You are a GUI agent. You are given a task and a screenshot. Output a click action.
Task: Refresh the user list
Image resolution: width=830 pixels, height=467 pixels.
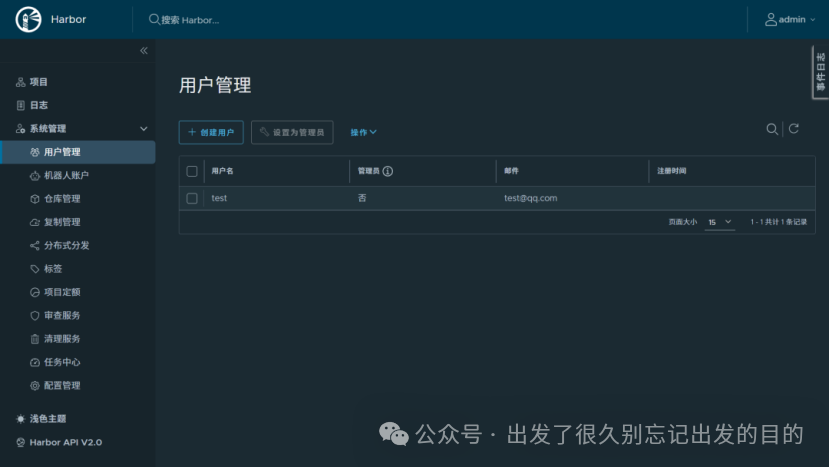tap(793, 129)
